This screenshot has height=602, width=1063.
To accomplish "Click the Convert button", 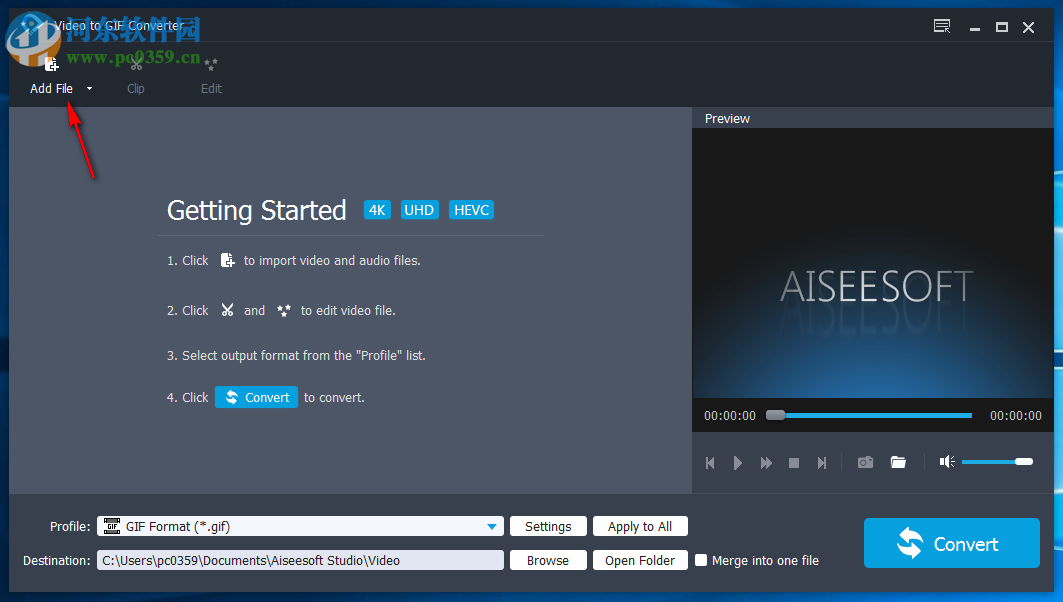I will [950, 543].
